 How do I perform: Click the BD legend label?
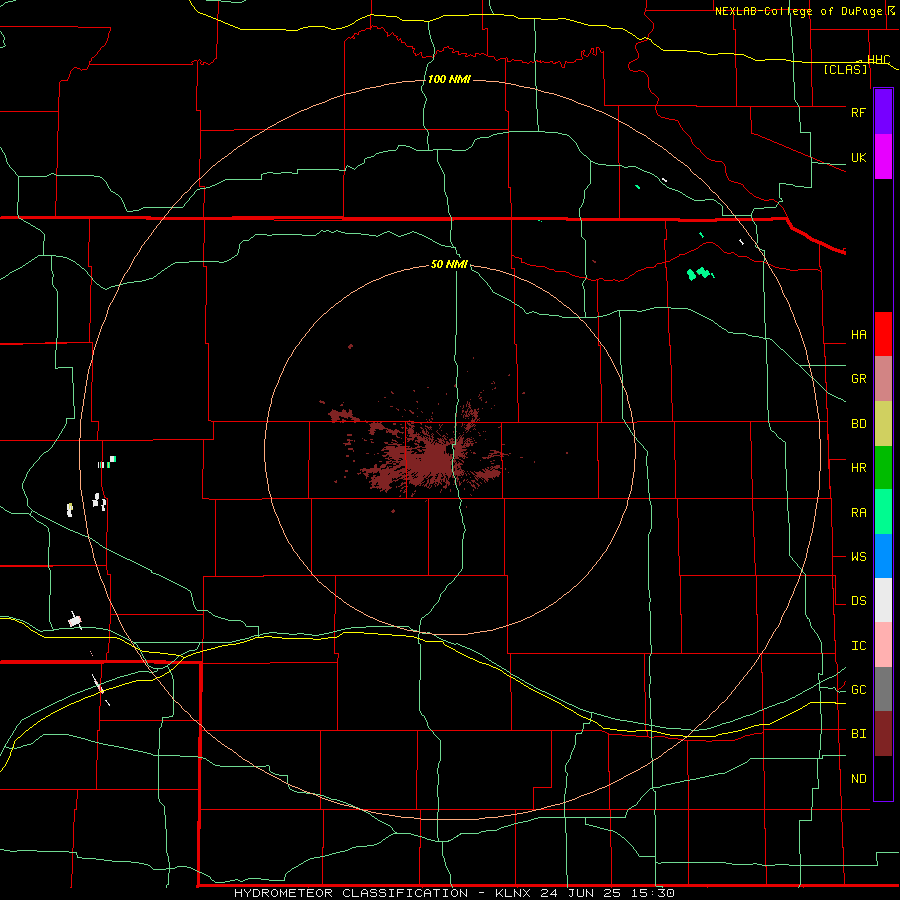[x=858, y=424]
